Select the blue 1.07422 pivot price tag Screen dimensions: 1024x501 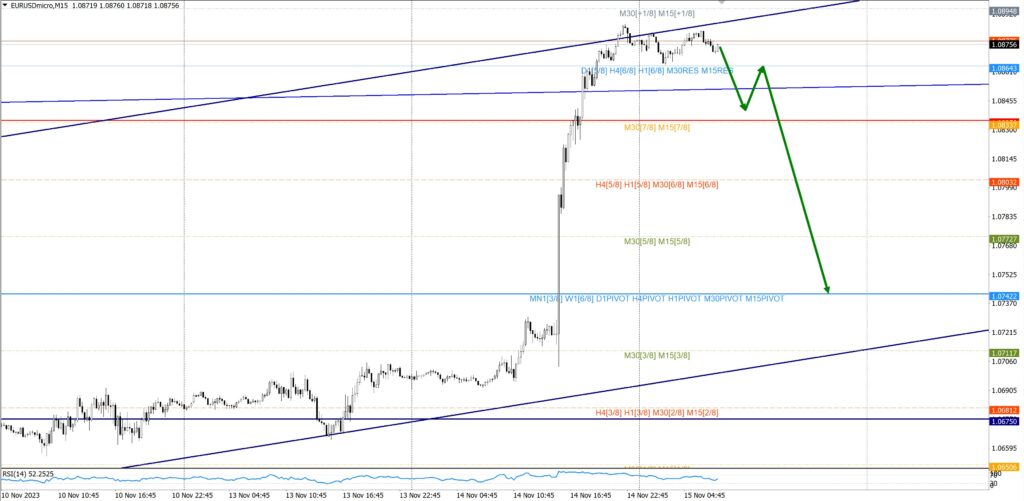pyautogui.click(x=1004, y=296)
